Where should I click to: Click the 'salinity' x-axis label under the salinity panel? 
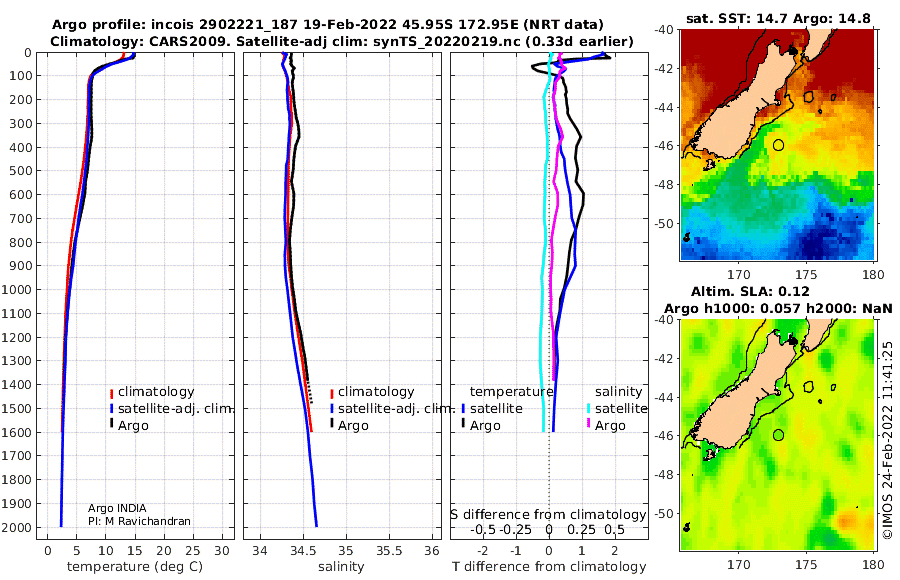342,567
